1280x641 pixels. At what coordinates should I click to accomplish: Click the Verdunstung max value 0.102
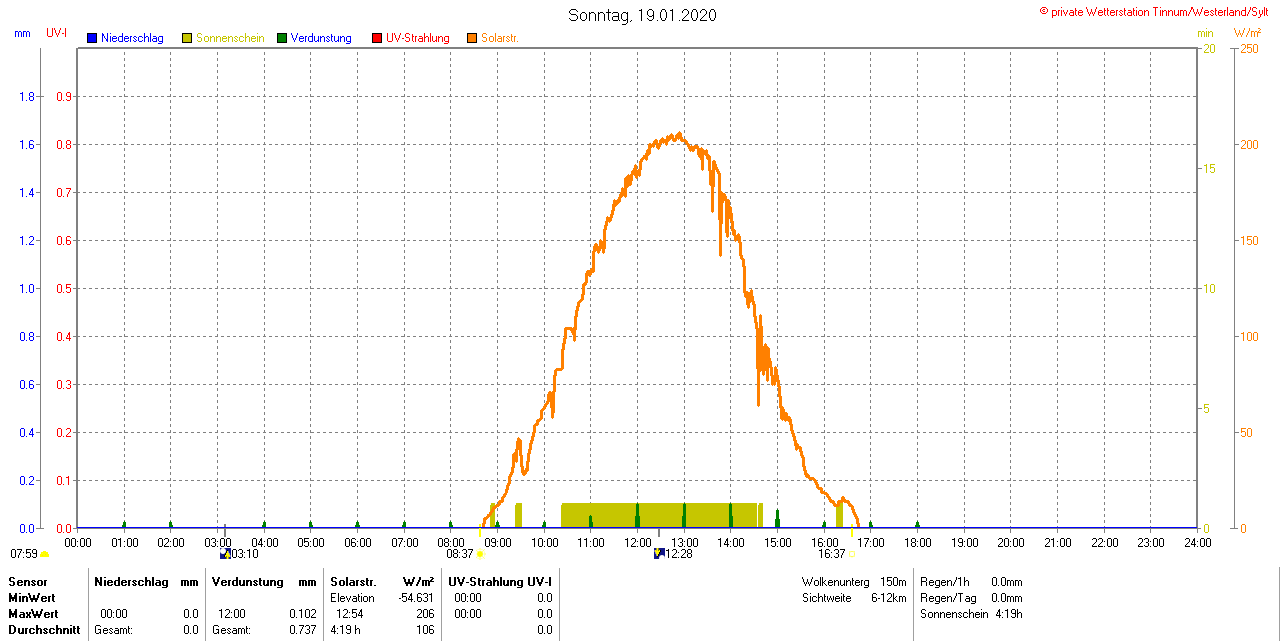click(302, 614)
